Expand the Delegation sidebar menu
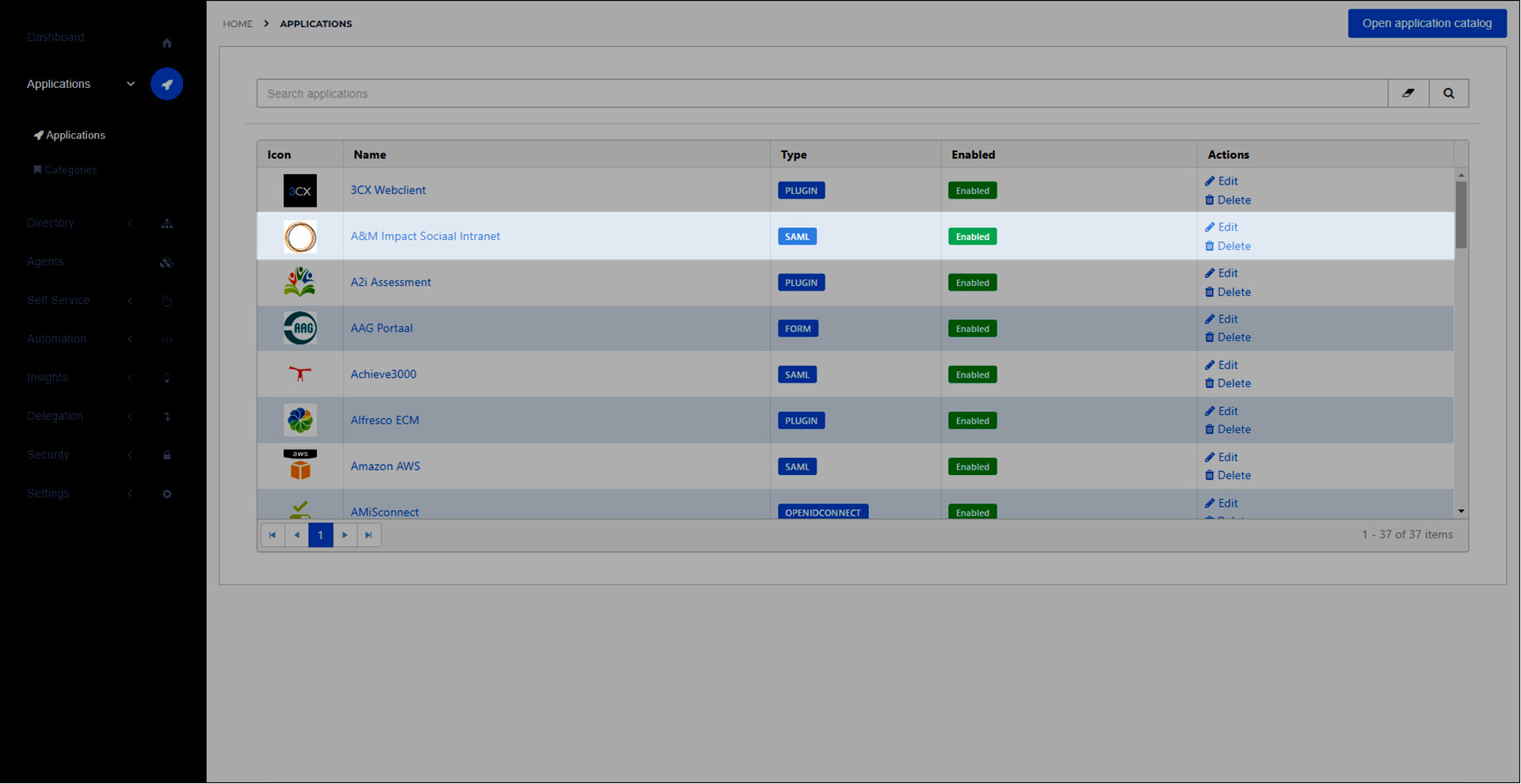Screen dimensions: 1521x784 pyautogui.click(x=130, y=417)
